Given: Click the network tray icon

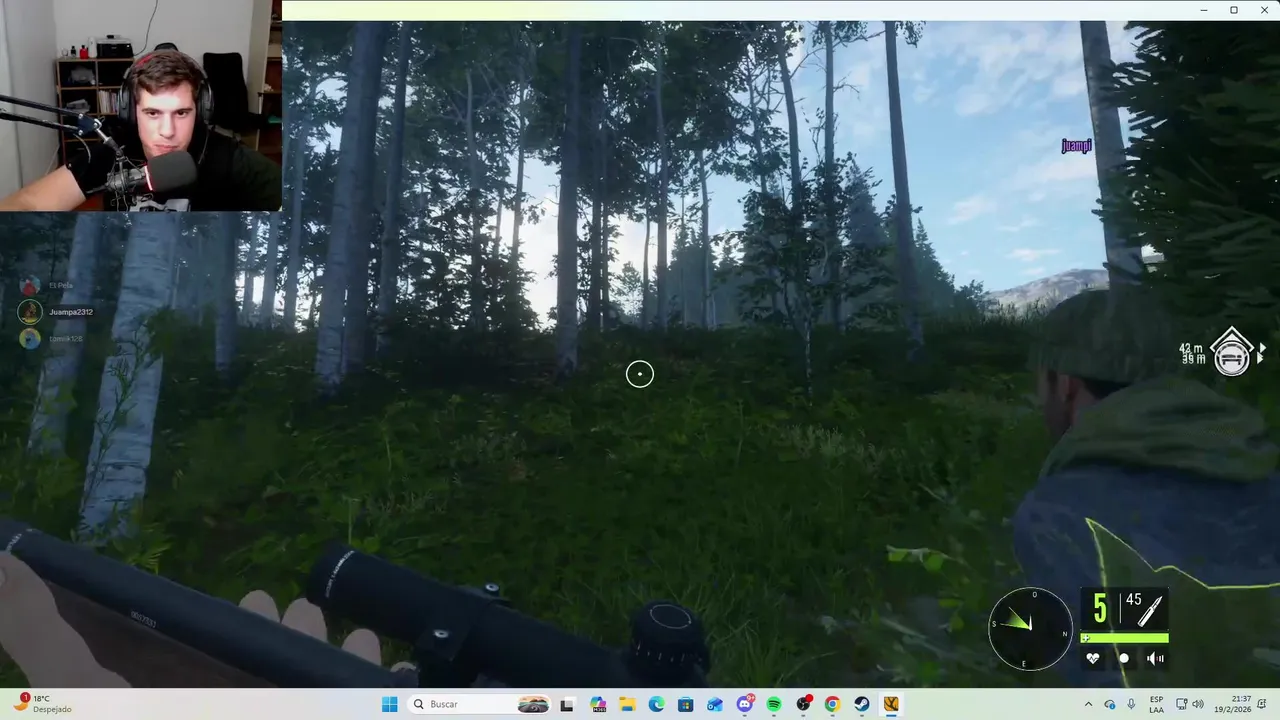Looking at the screenshot, I should pyautogui.click(x=1181, y=704).
